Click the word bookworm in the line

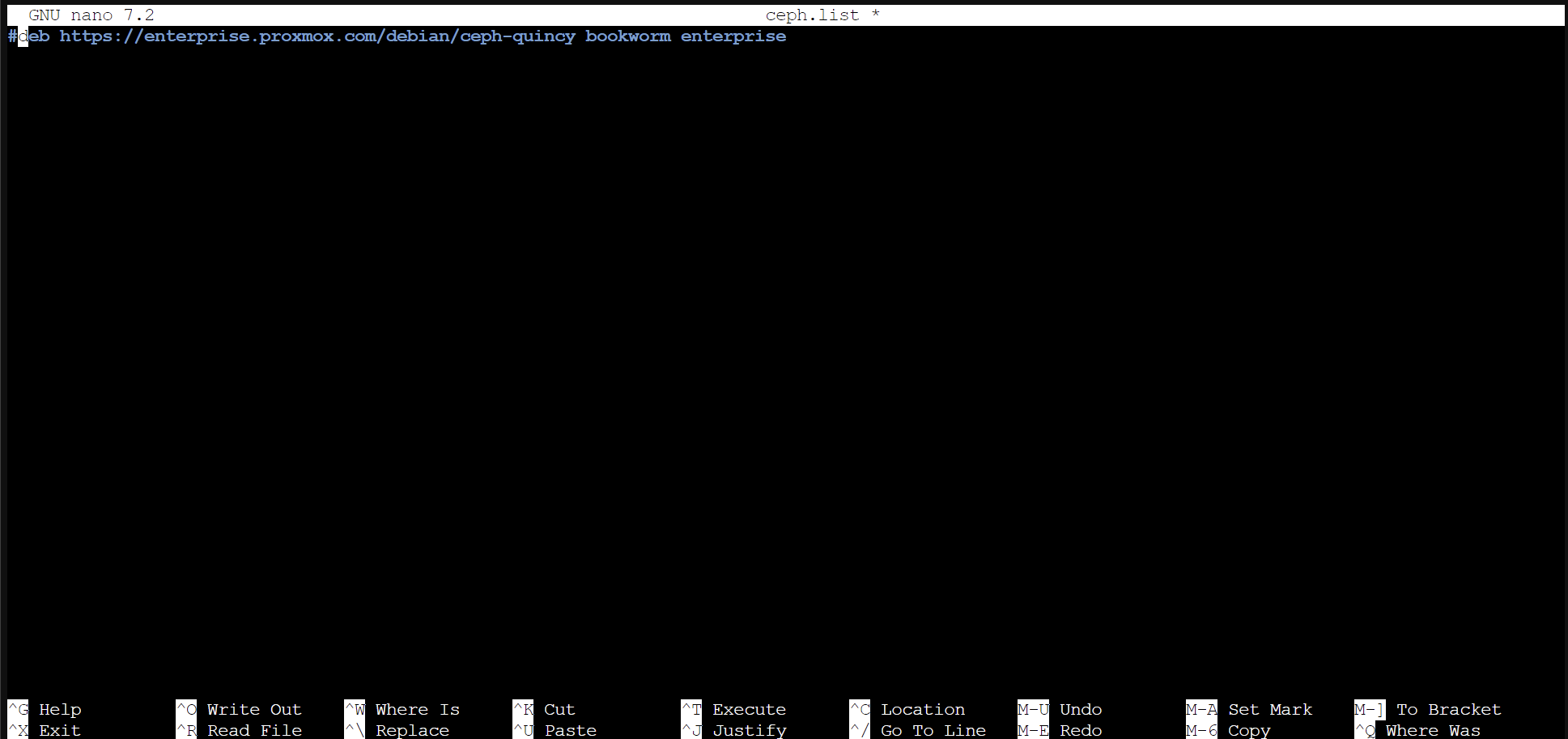click(628, 36)
